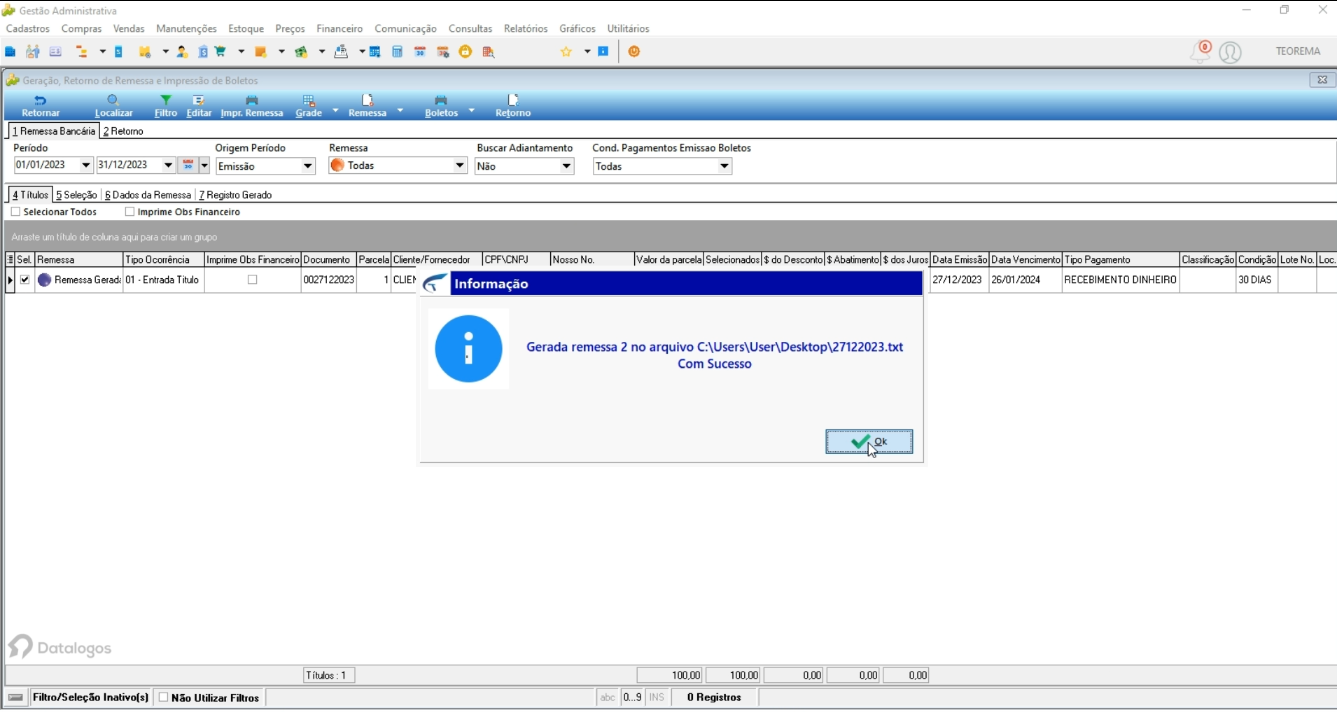
Task: Click the people icon in main toolbar
Action: (x=33, y=51)
